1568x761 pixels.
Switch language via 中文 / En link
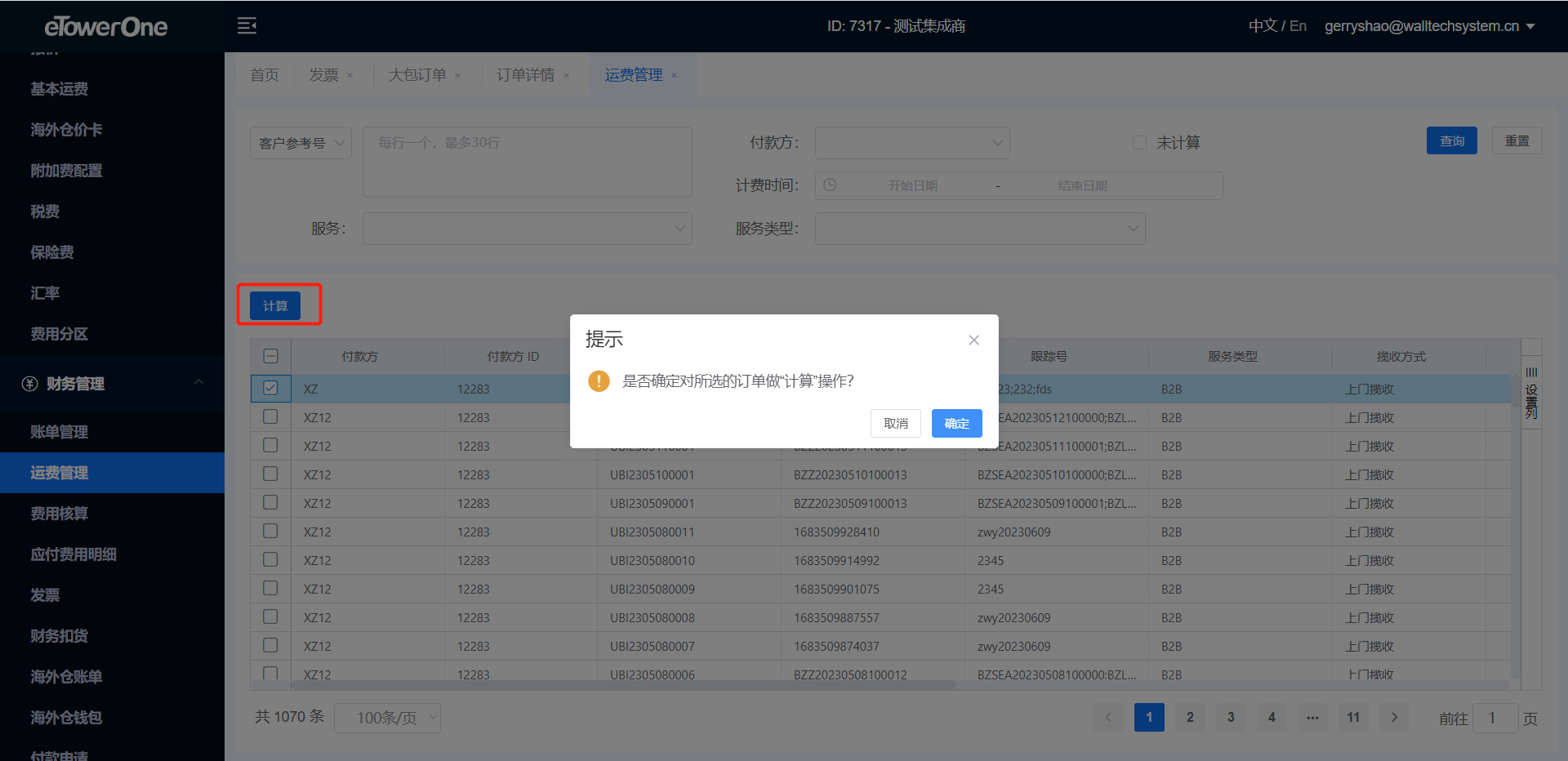tap(1277, 26)
